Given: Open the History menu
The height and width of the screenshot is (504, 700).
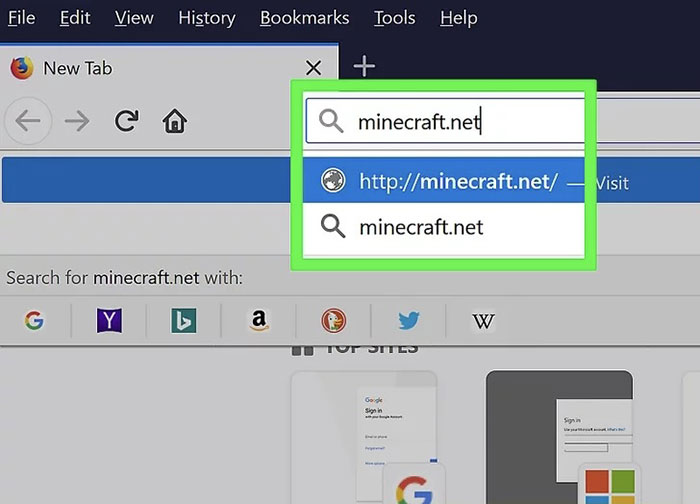Looking at the screenshot, I should [x=207, y=18].
